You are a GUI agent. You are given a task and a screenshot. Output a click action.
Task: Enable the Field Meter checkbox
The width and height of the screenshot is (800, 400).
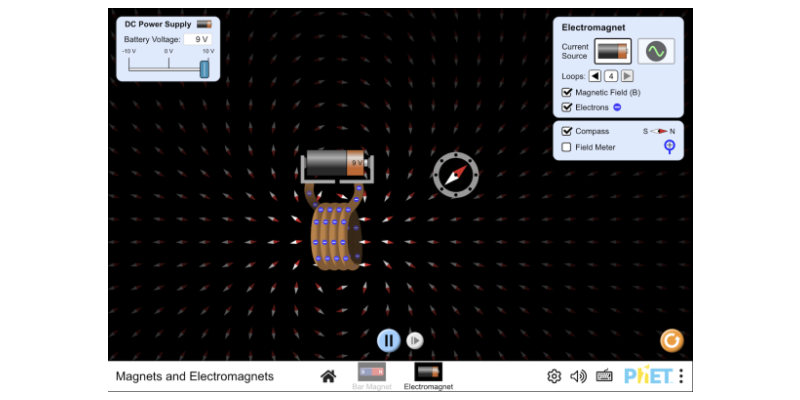pos(568,147)
